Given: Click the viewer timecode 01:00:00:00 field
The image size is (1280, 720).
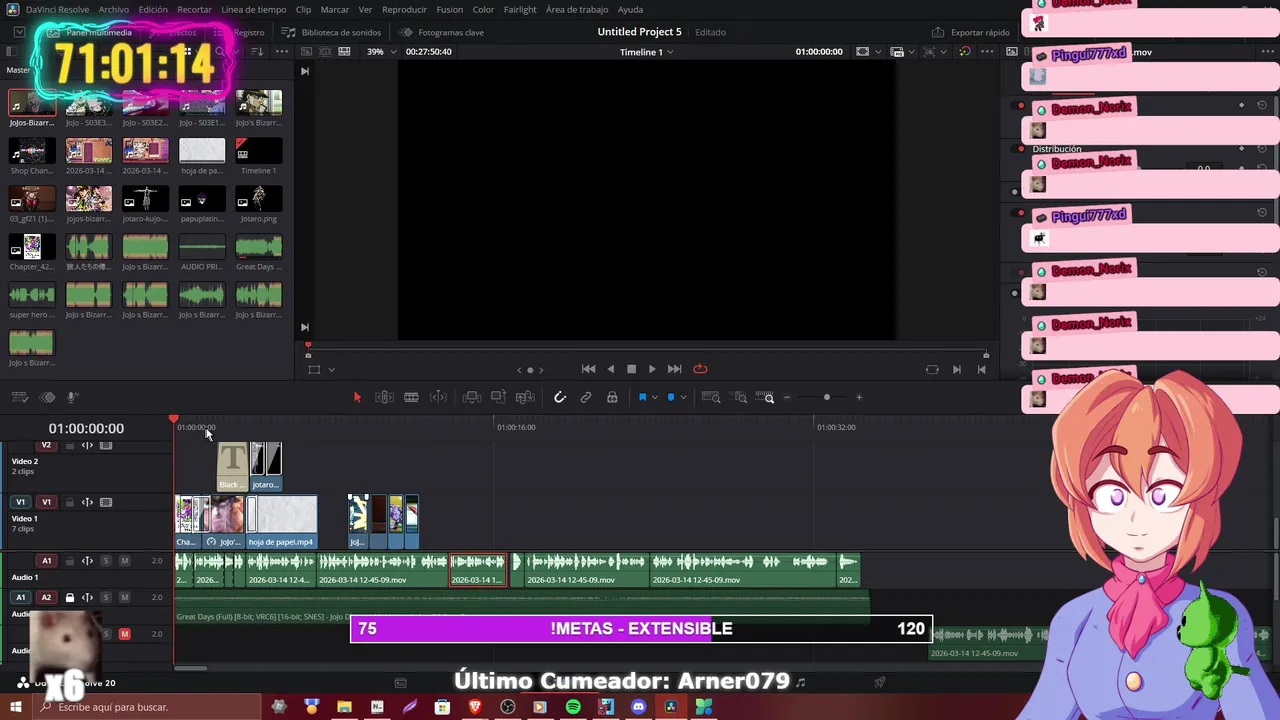Looking at the screenshot, I should pyautogui.click(x=819, y=52).
